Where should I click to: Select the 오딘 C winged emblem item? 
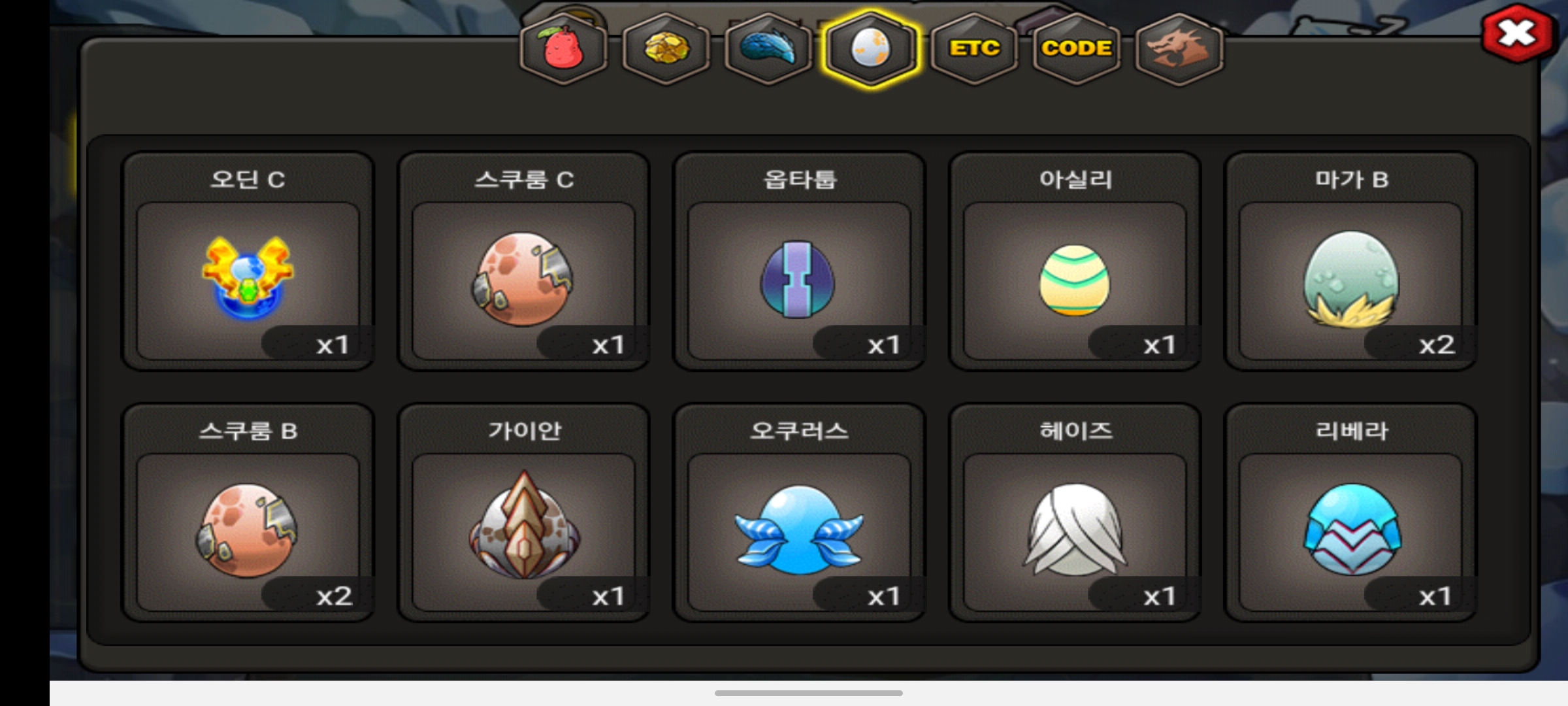pos(248,261)
